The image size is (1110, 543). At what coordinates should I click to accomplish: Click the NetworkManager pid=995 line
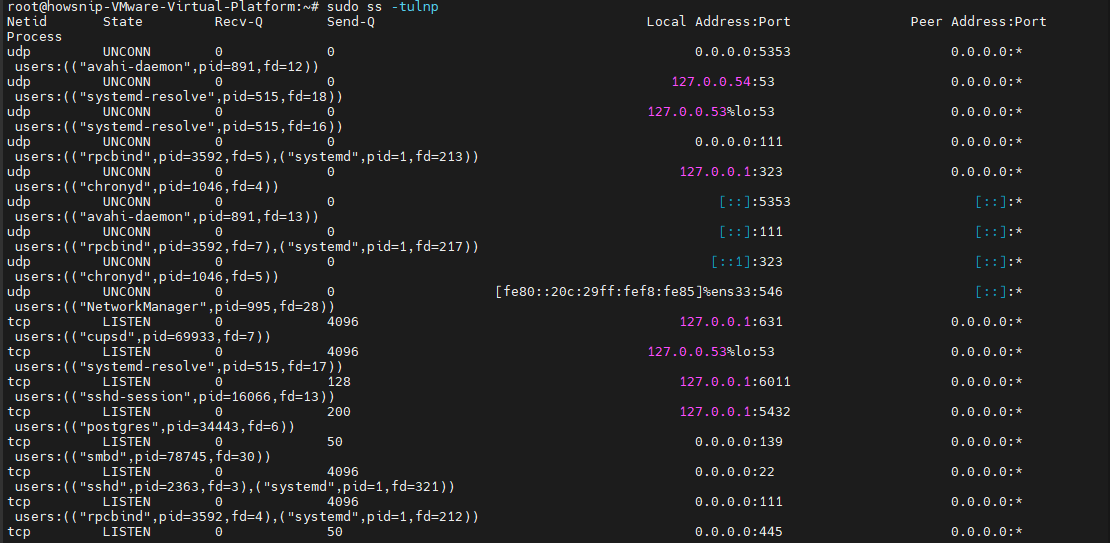click(174, 307)
